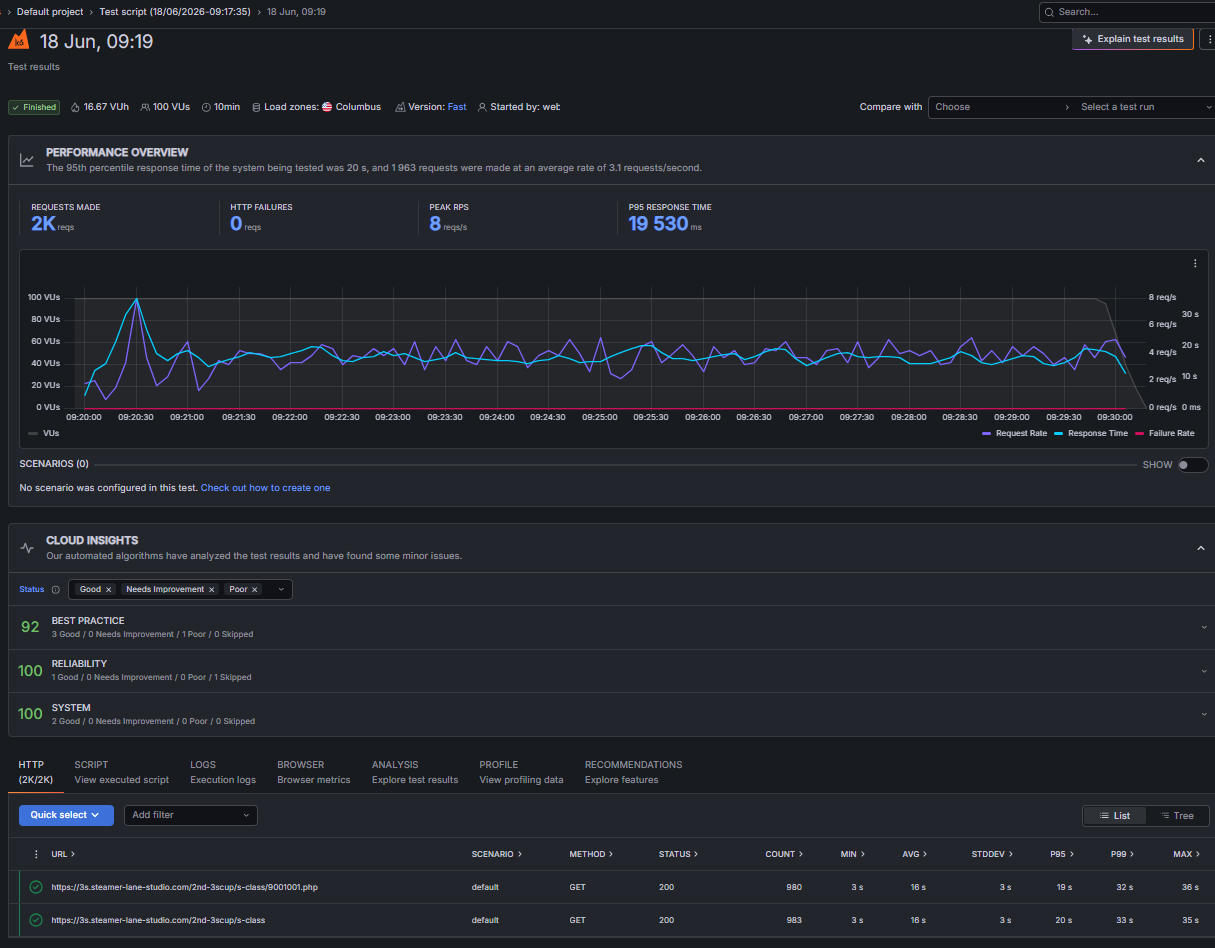Click the table column options icon
The height and width of the screenshot is (948, 1215).
coord(37,854)
